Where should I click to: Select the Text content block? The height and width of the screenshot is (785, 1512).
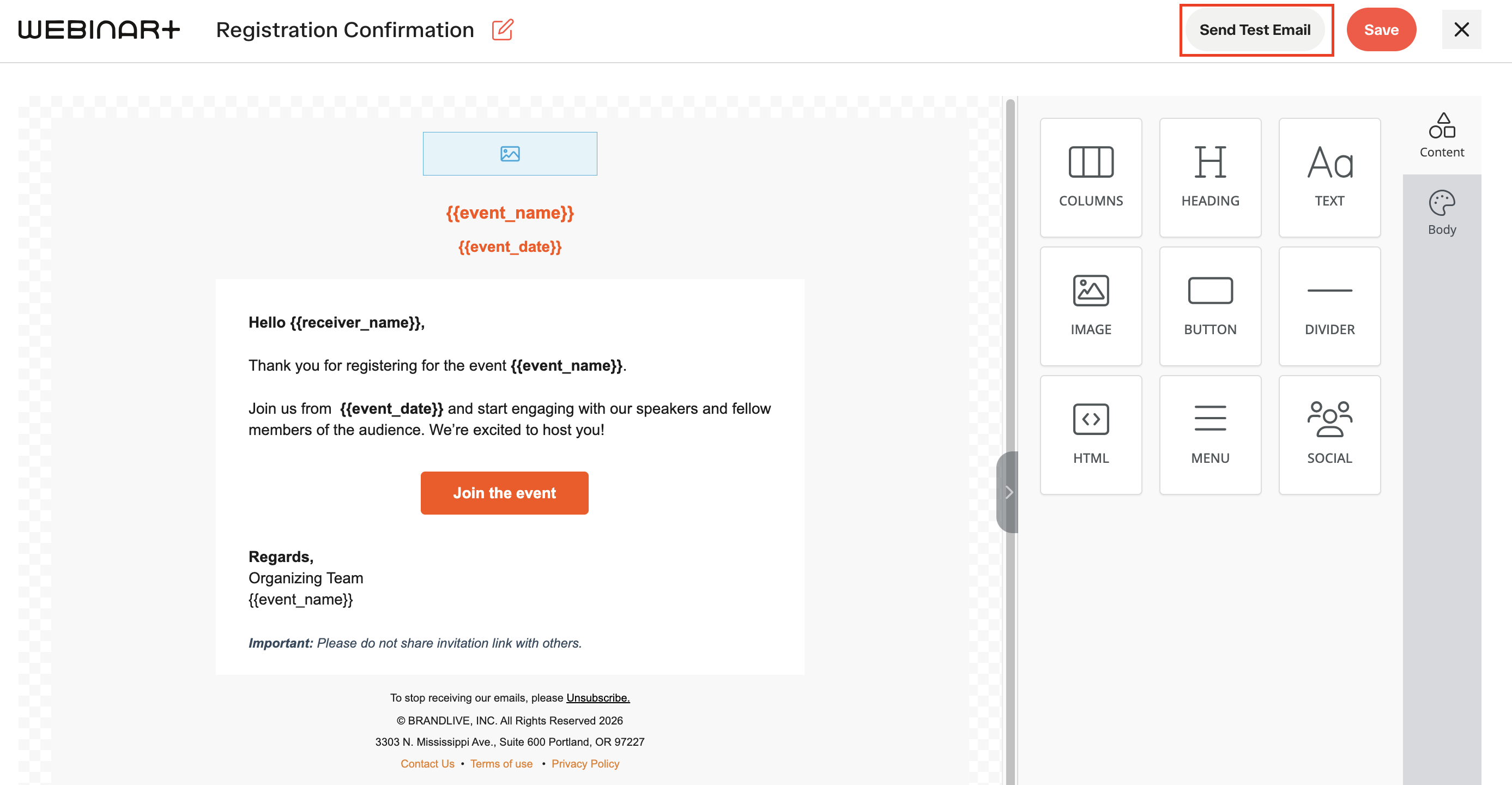tap(1329, 177)
